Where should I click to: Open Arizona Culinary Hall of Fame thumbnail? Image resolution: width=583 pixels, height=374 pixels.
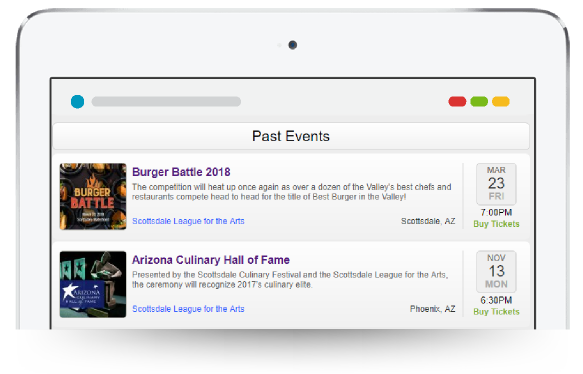93,284
